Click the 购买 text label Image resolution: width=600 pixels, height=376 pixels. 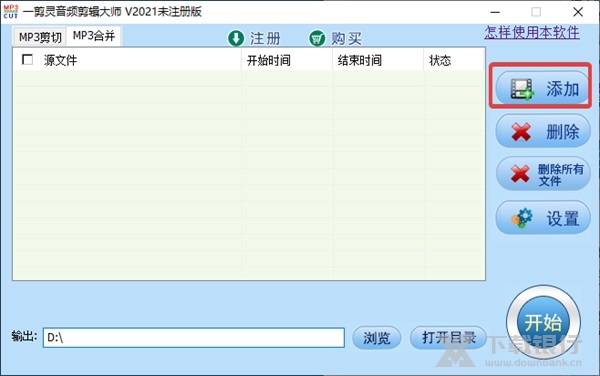coord(346,39)
